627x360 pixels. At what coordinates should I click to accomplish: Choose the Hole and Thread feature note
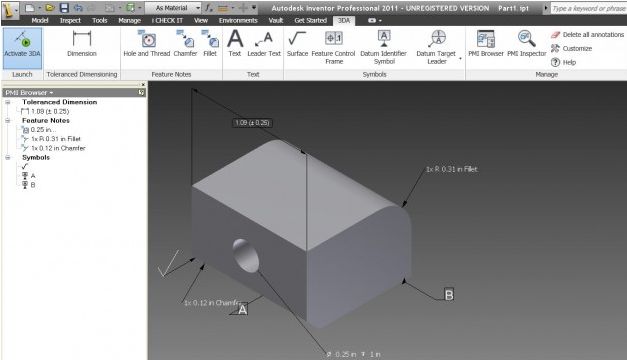[x=147, y=44]
